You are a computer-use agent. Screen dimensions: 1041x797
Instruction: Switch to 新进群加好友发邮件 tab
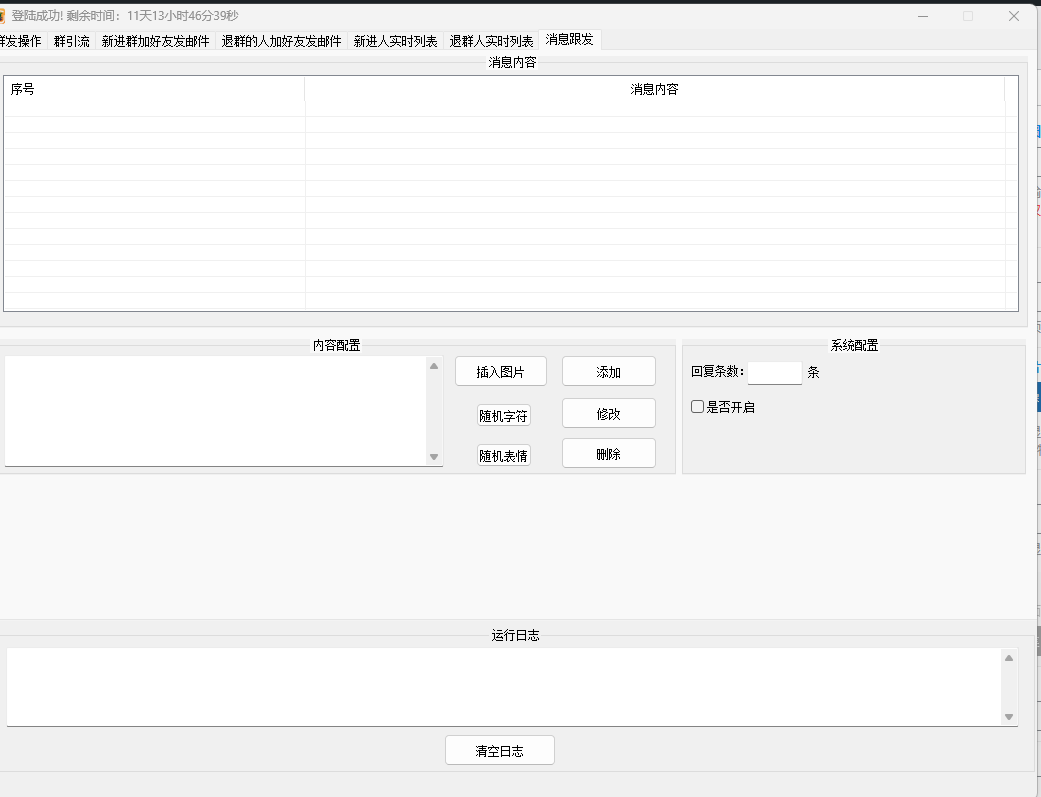(155, 41)
